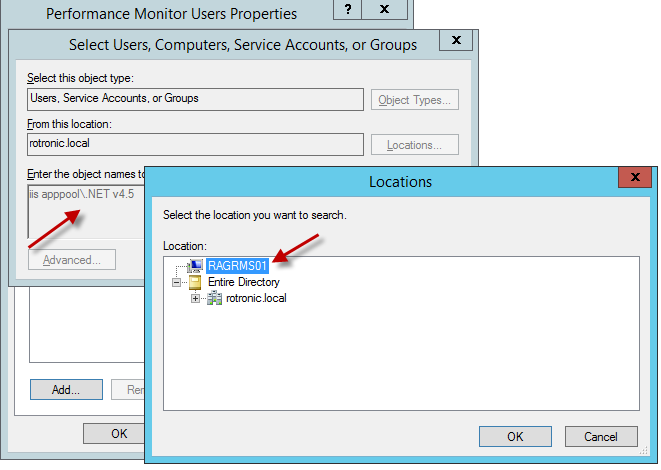Screen dimensions: 661x470
Task: Close the Locations dialog window
Action: tap(635, 177)
